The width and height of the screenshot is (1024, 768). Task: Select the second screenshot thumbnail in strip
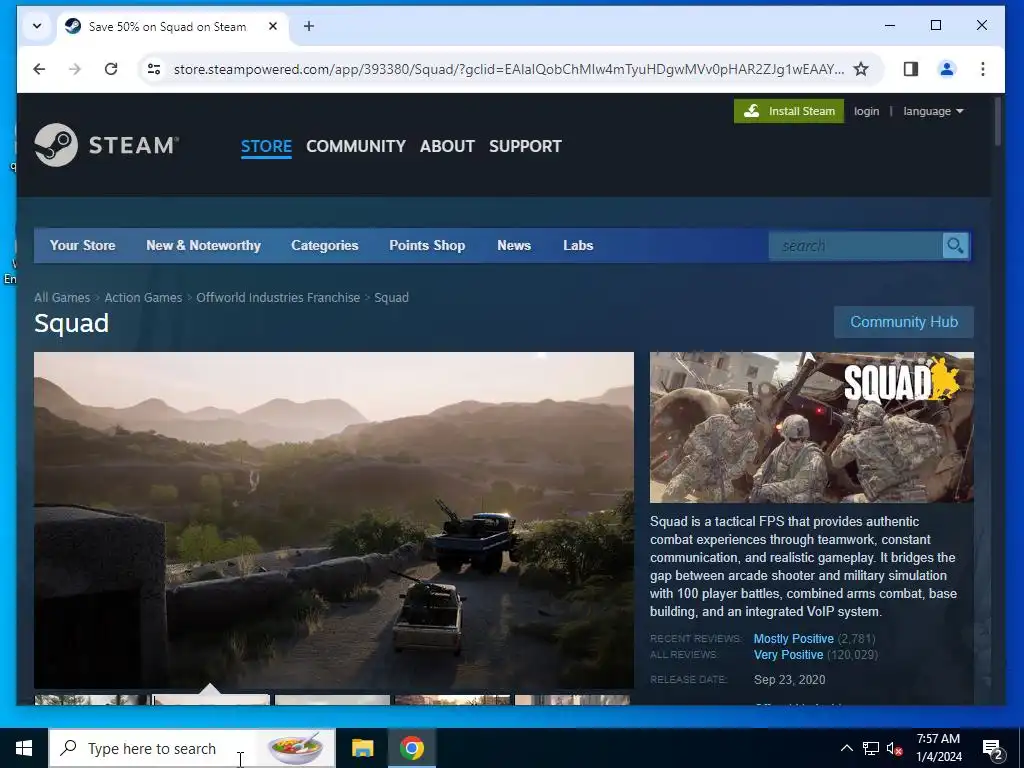click(x=211, y=699)
